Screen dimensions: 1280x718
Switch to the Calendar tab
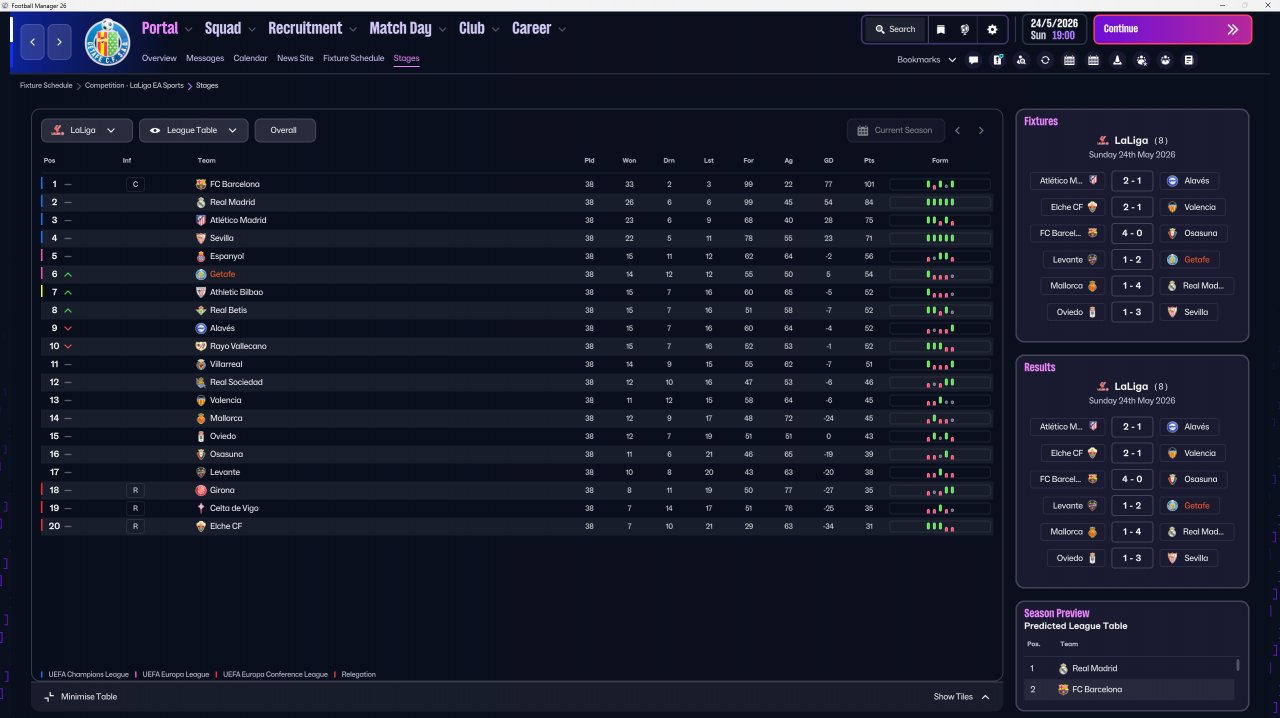pos(250,58)
